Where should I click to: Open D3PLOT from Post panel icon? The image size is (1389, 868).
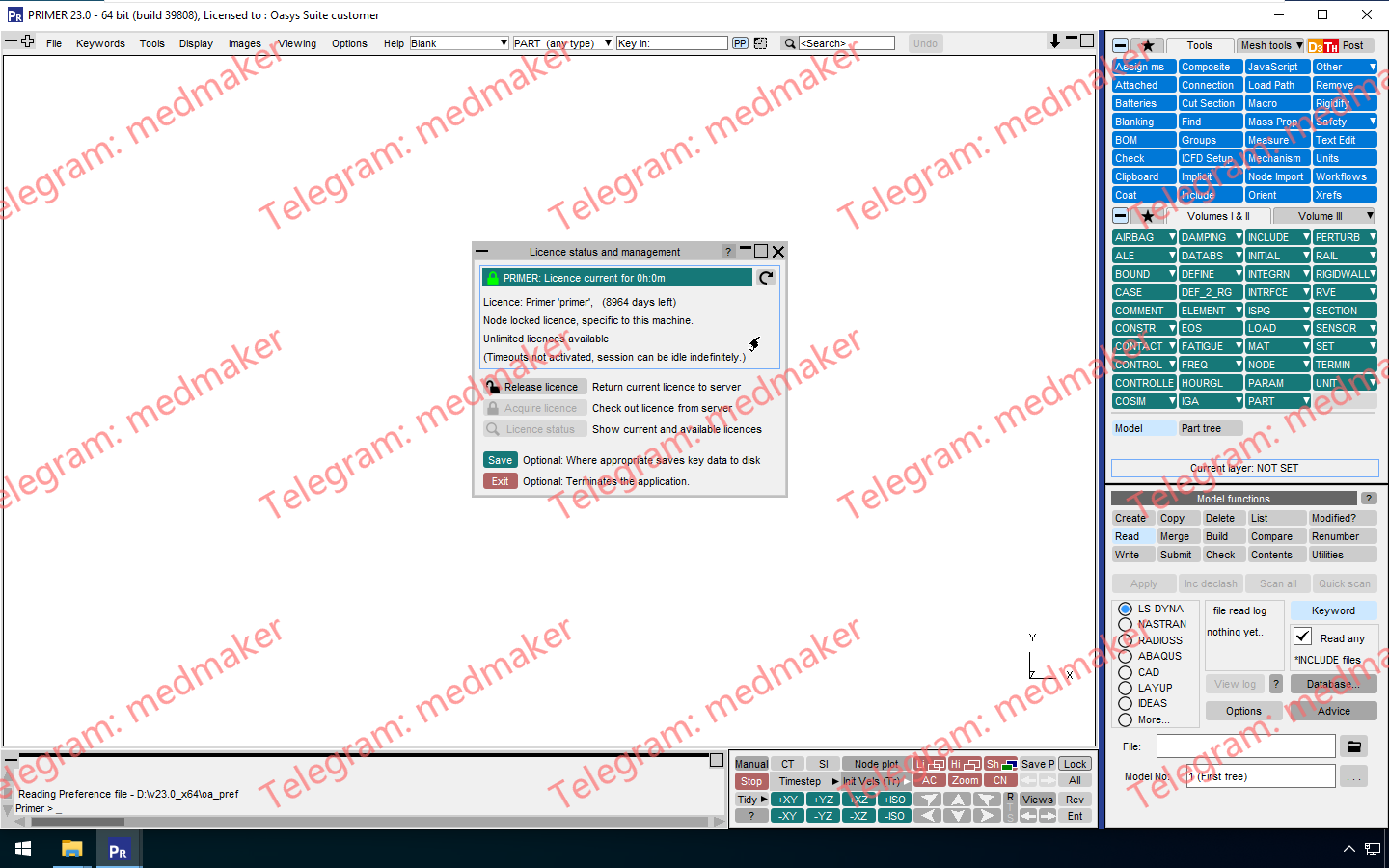(1317, 45)
